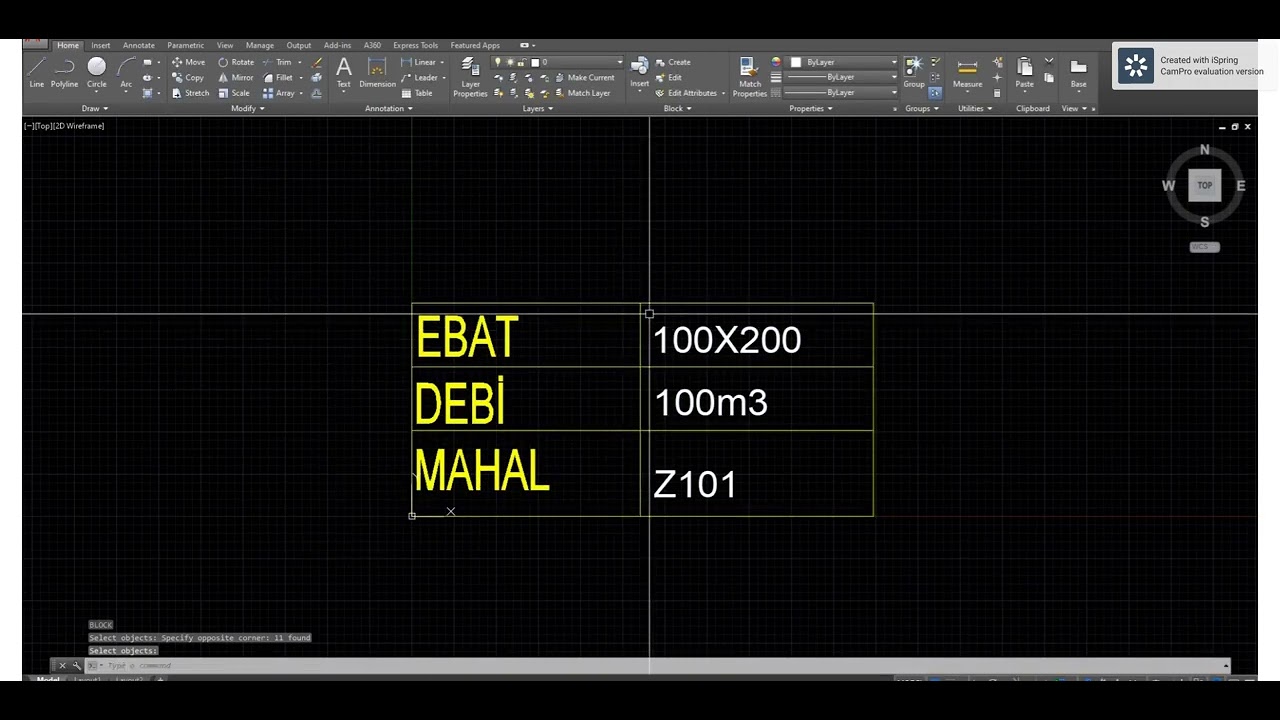
Task: Open the layer name dropdown
Action: point(559,62)
